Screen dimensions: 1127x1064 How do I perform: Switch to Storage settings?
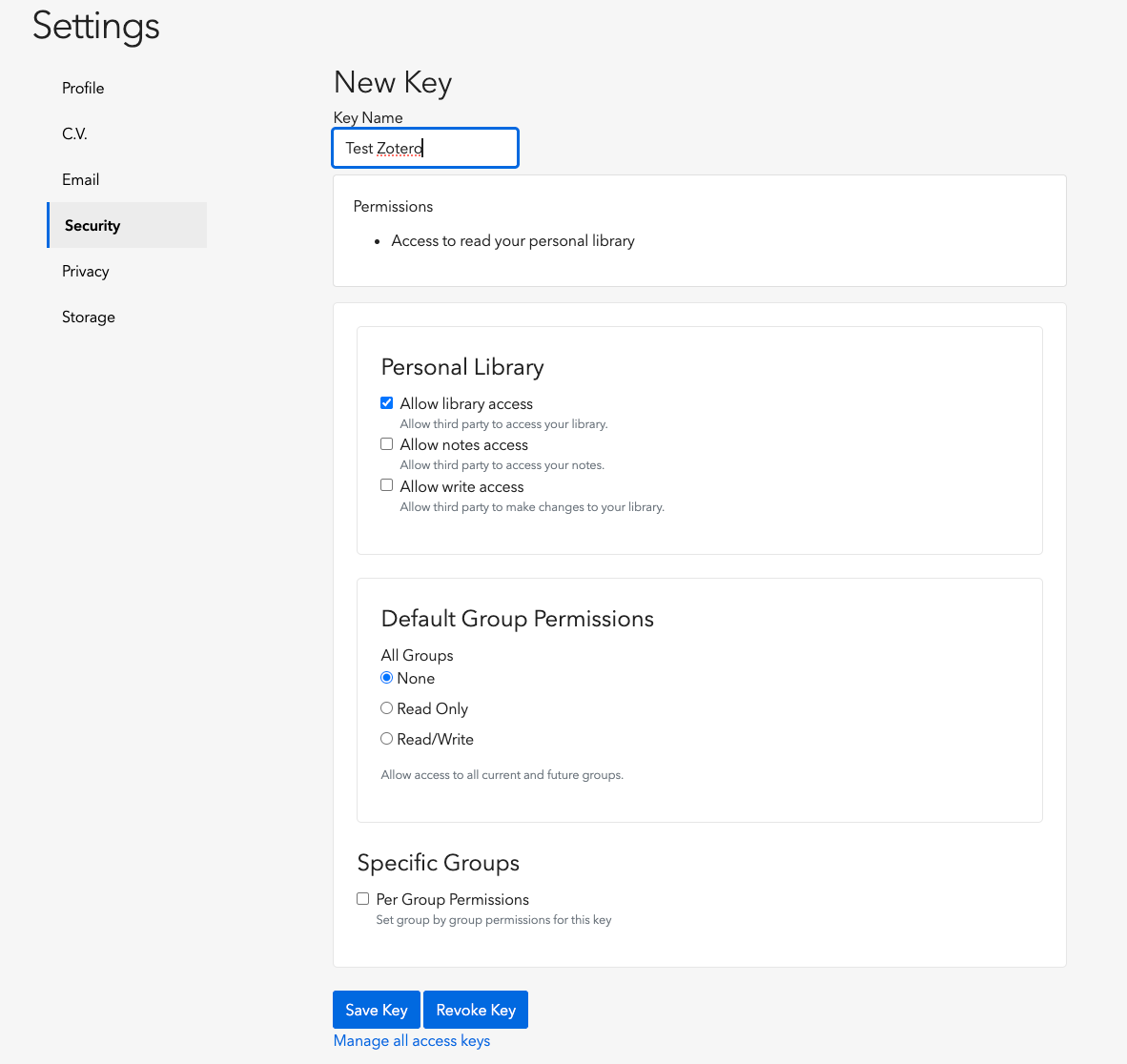coord(88,317)
